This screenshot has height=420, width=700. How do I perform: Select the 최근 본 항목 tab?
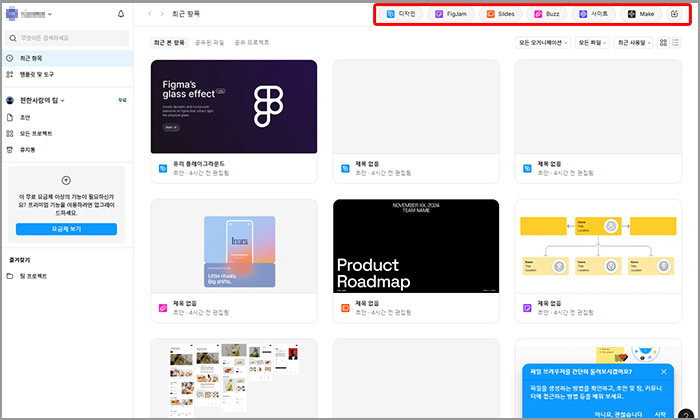point(169,42)
